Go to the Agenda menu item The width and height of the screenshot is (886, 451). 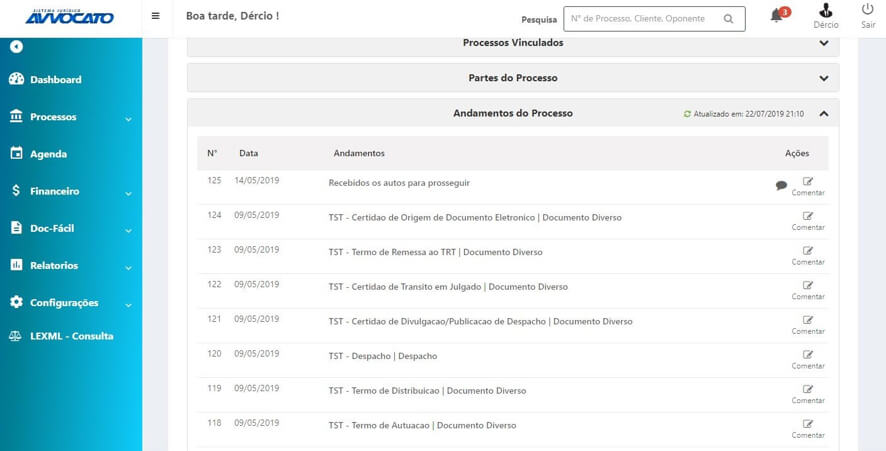48,154
